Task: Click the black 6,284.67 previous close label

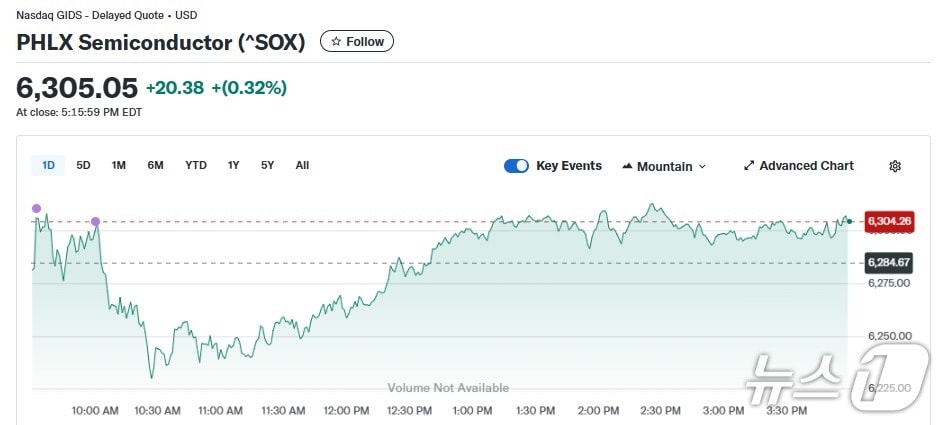Action: [x=890, y=263]
